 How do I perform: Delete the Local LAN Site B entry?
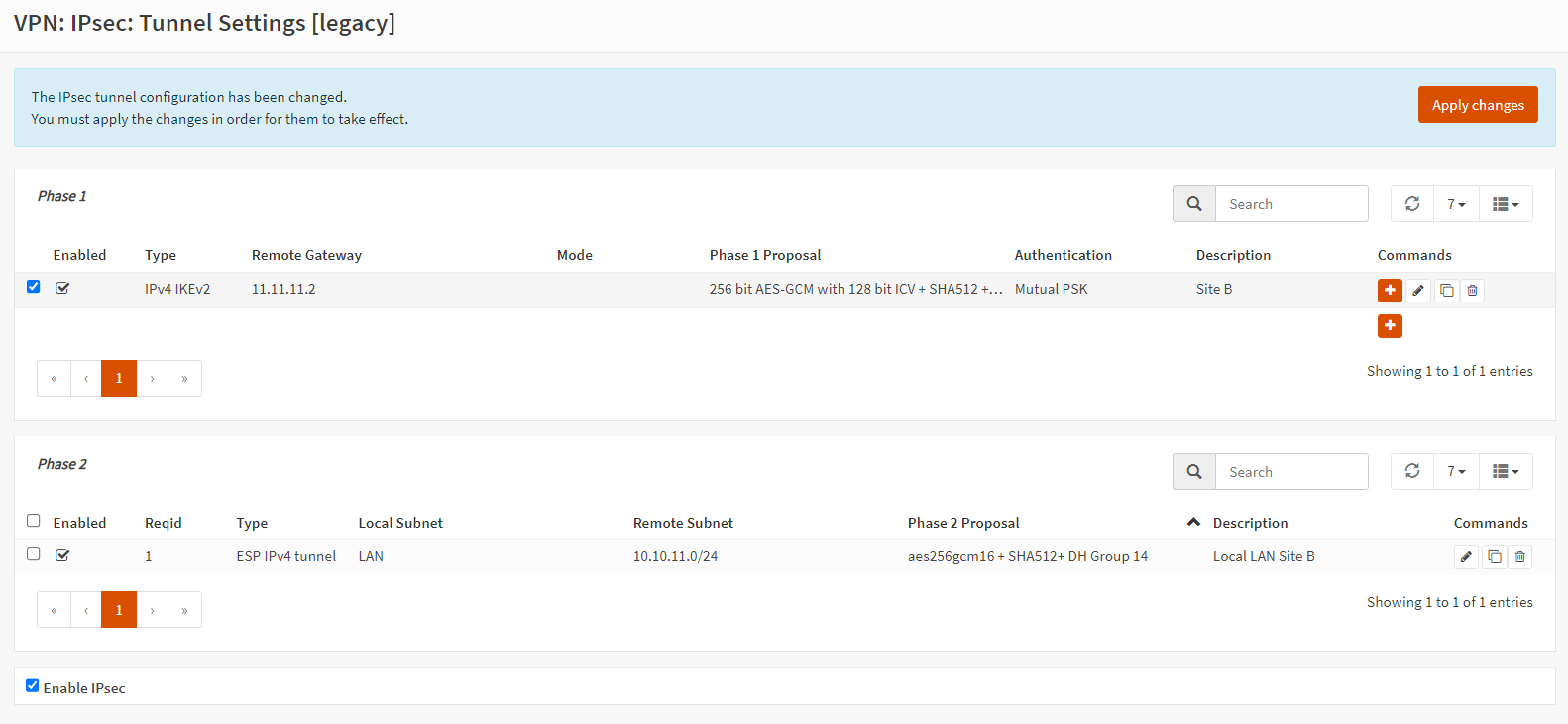[x=1520, y=557]
